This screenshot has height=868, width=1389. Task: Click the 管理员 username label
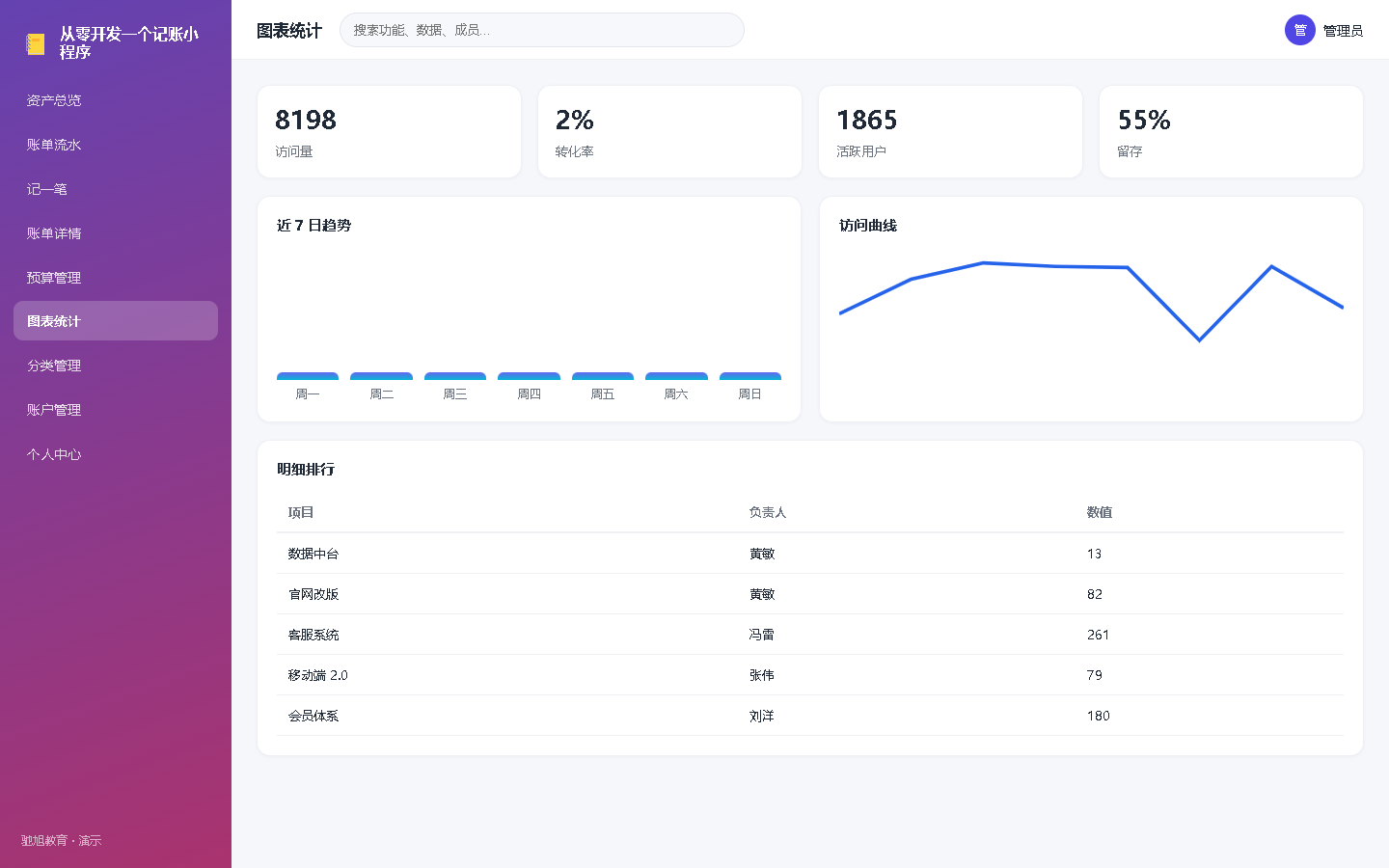click(x=1343, y=31)
